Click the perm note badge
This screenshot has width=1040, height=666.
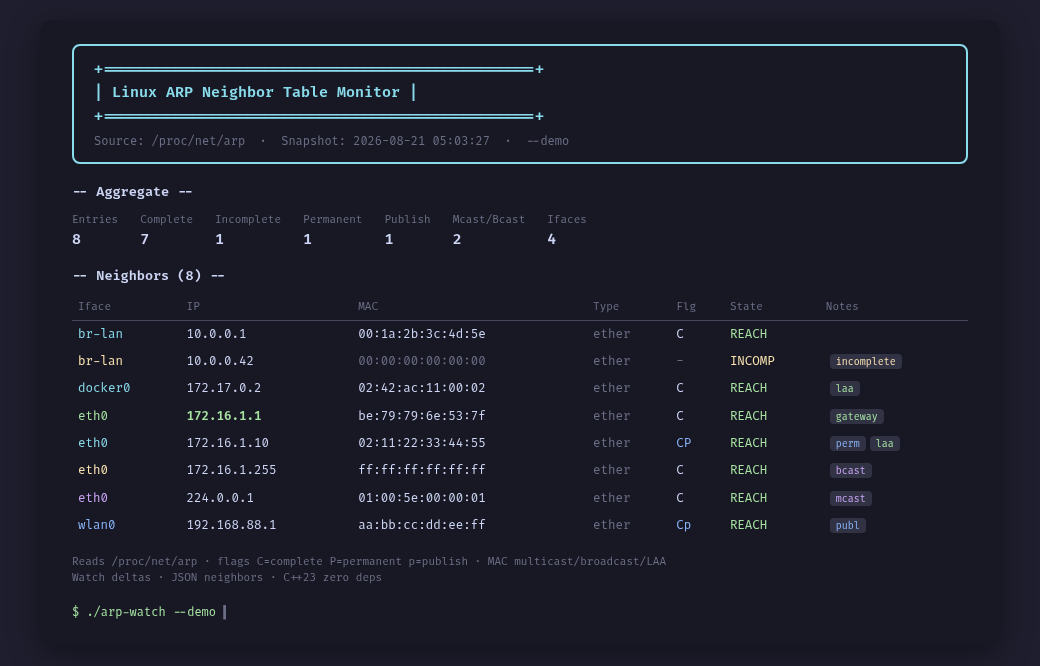[848, 444]
